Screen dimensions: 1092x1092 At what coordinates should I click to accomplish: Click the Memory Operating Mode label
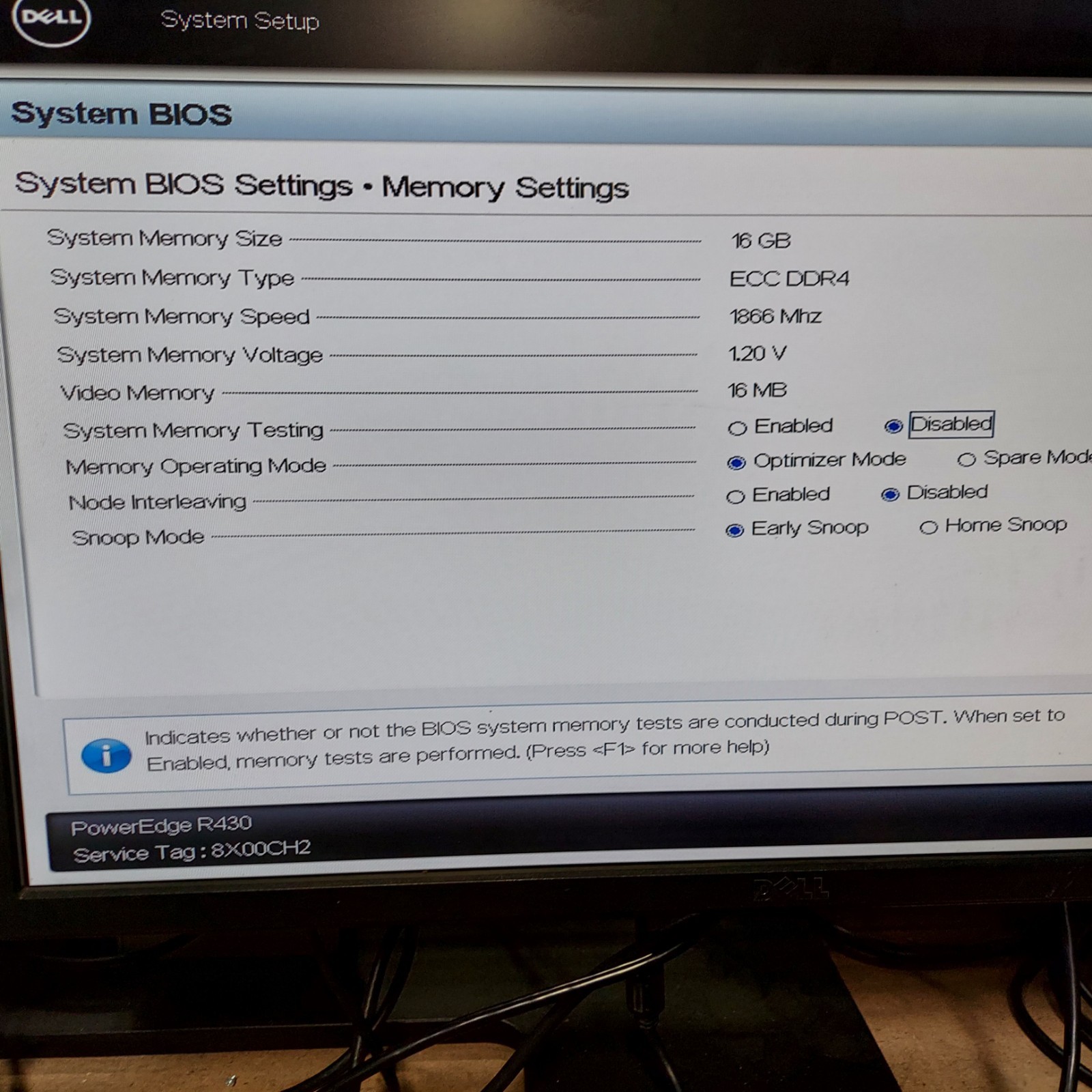(x=196, y=466)
